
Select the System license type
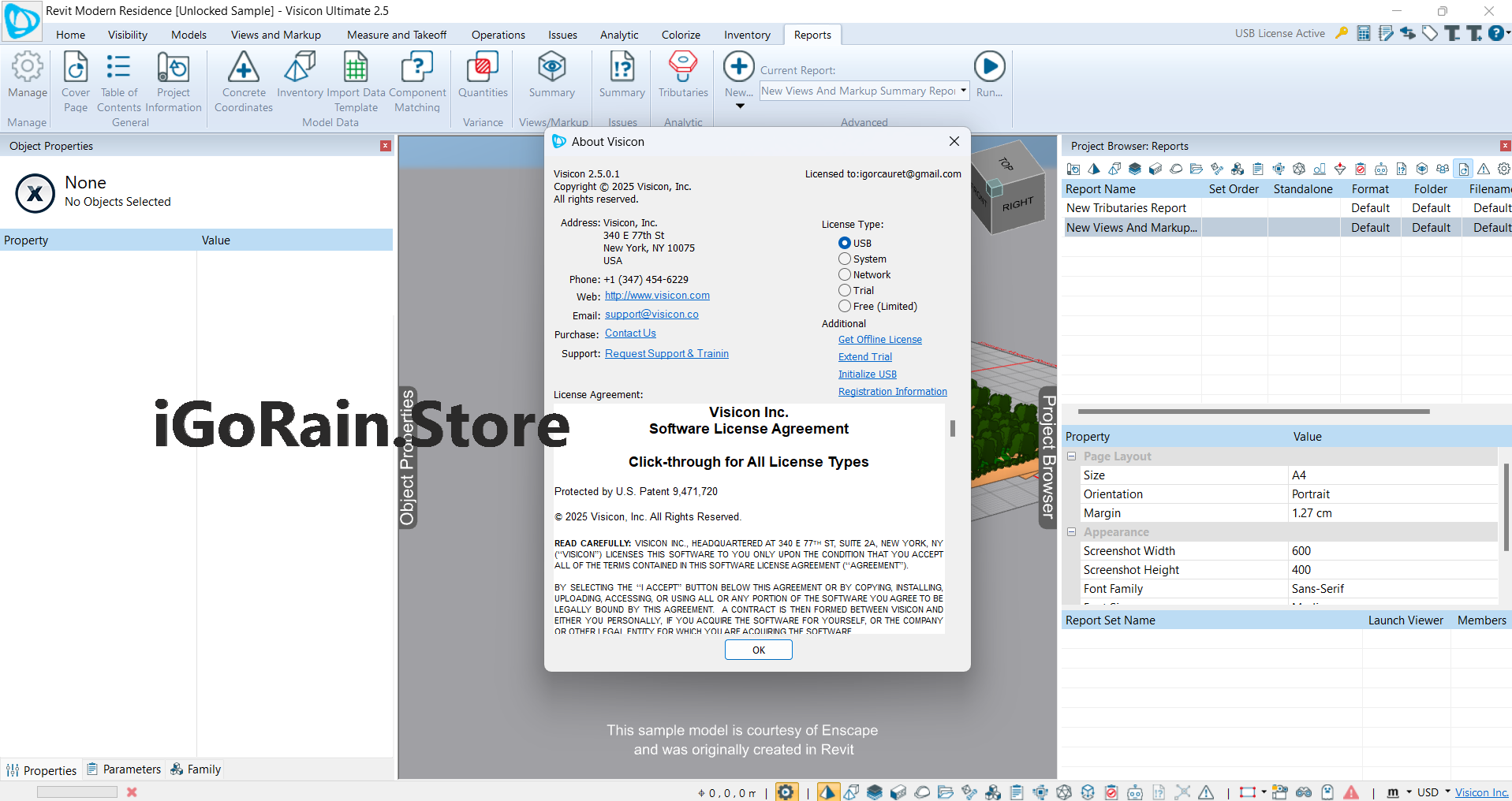(x=845, y=259)
